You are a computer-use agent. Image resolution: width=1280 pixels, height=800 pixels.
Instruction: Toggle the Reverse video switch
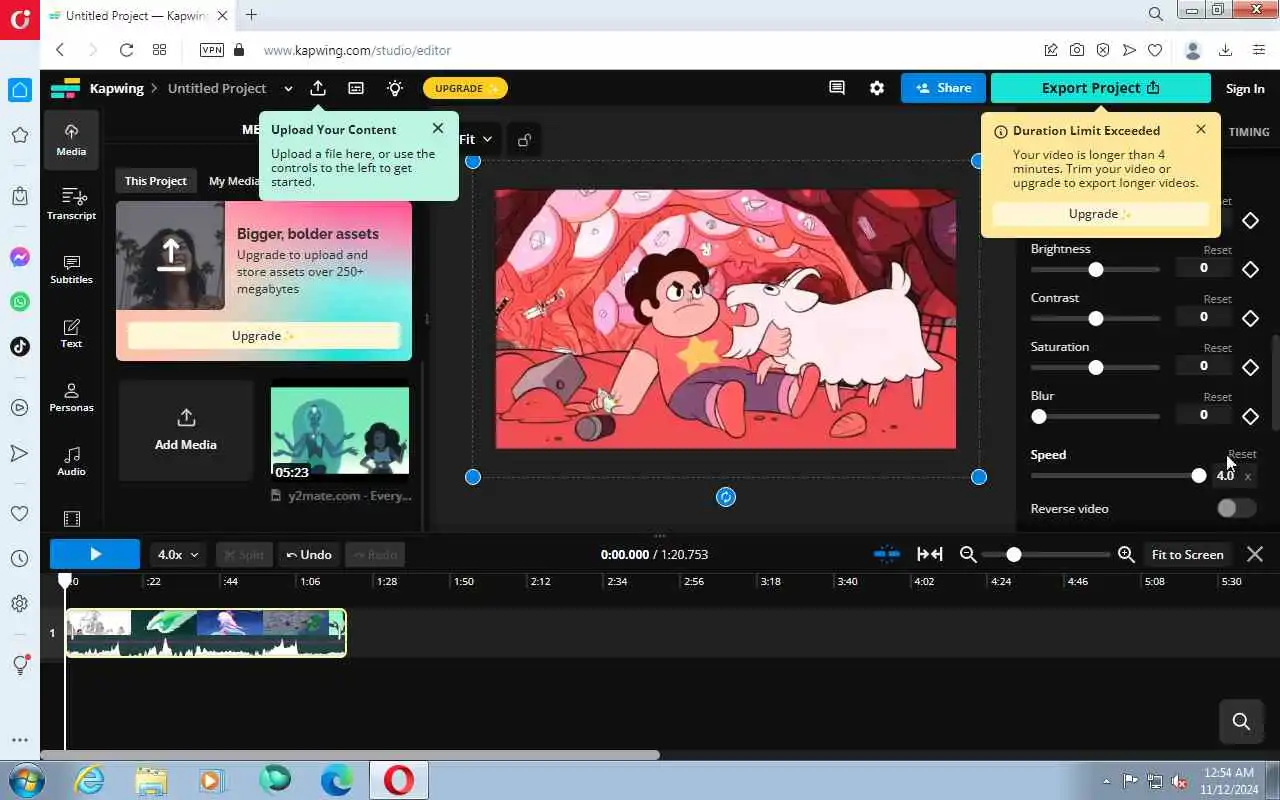[1236, 508]
